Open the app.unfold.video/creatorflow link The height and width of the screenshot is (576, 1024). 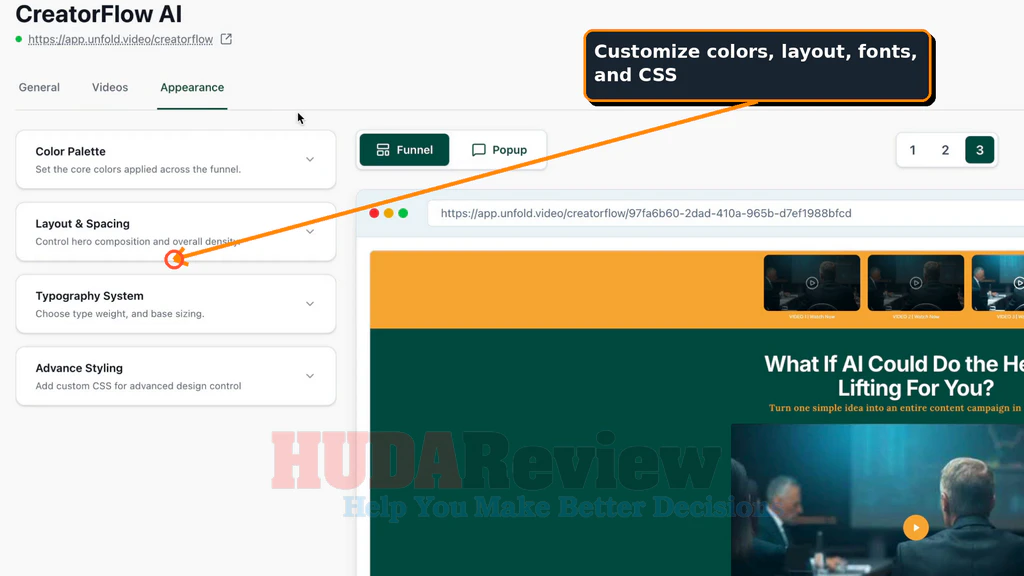point(120,39)
